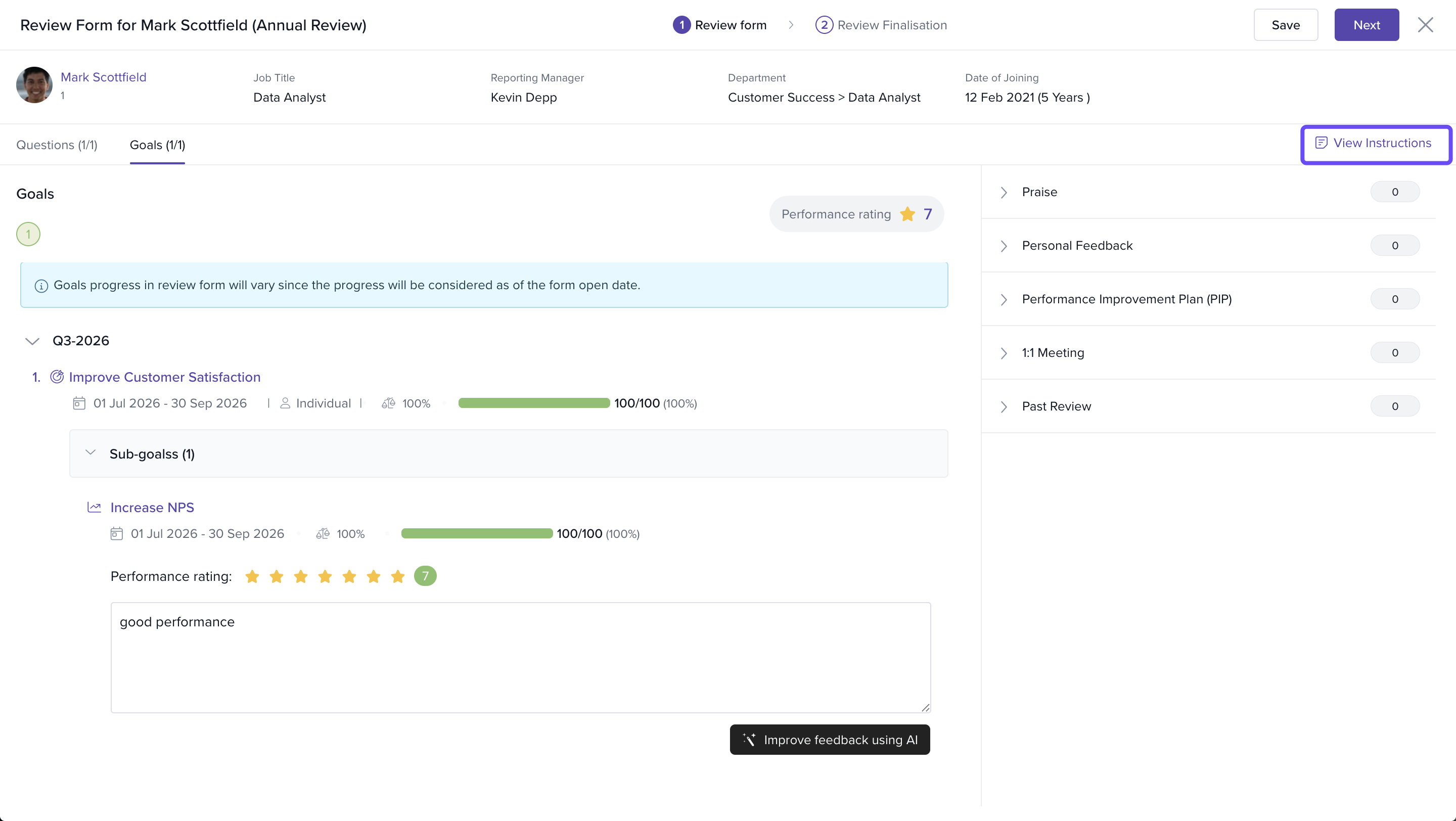Screen dimensions: 1456x821
Task: Collapse the Sub-goalss (1) panel
Action: [90, 452]
